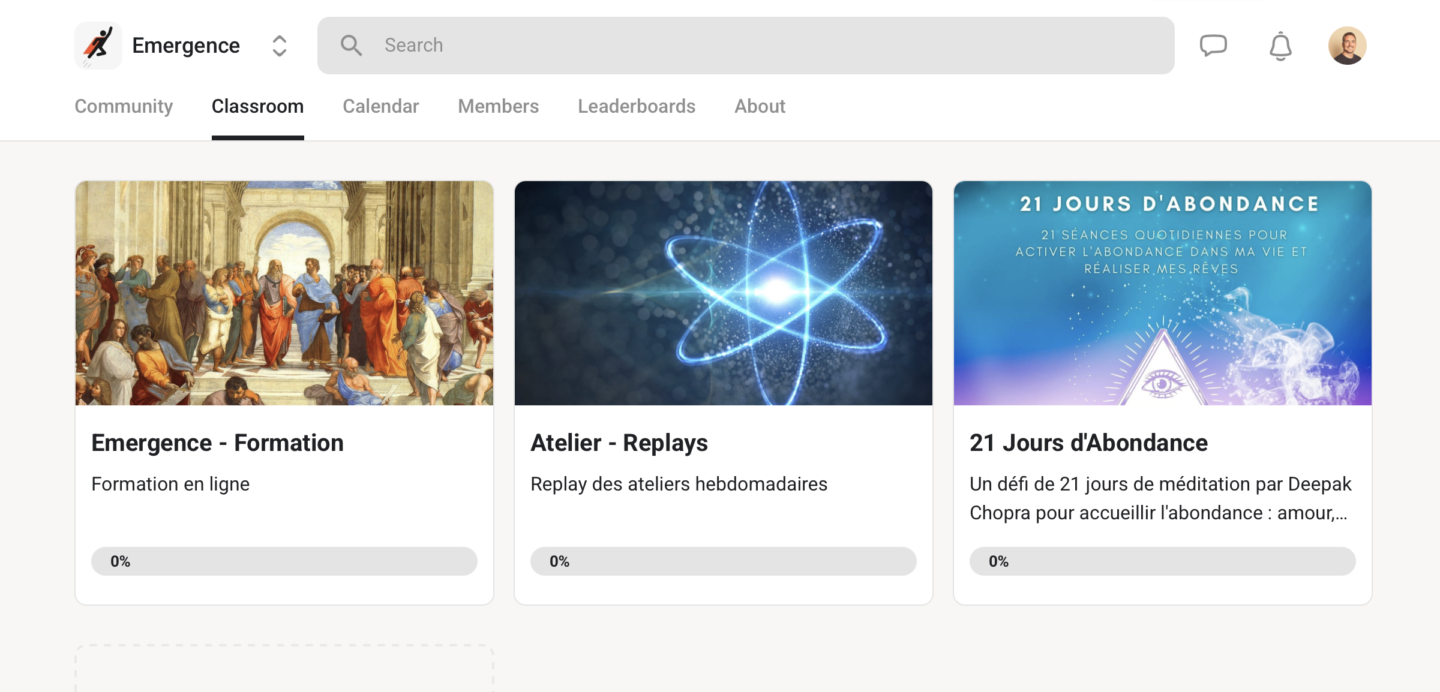Focus the Search input field
Image resolution: width=1440 pixels, height=692 pixels.
pyautogui.click(x=746, y=45)
